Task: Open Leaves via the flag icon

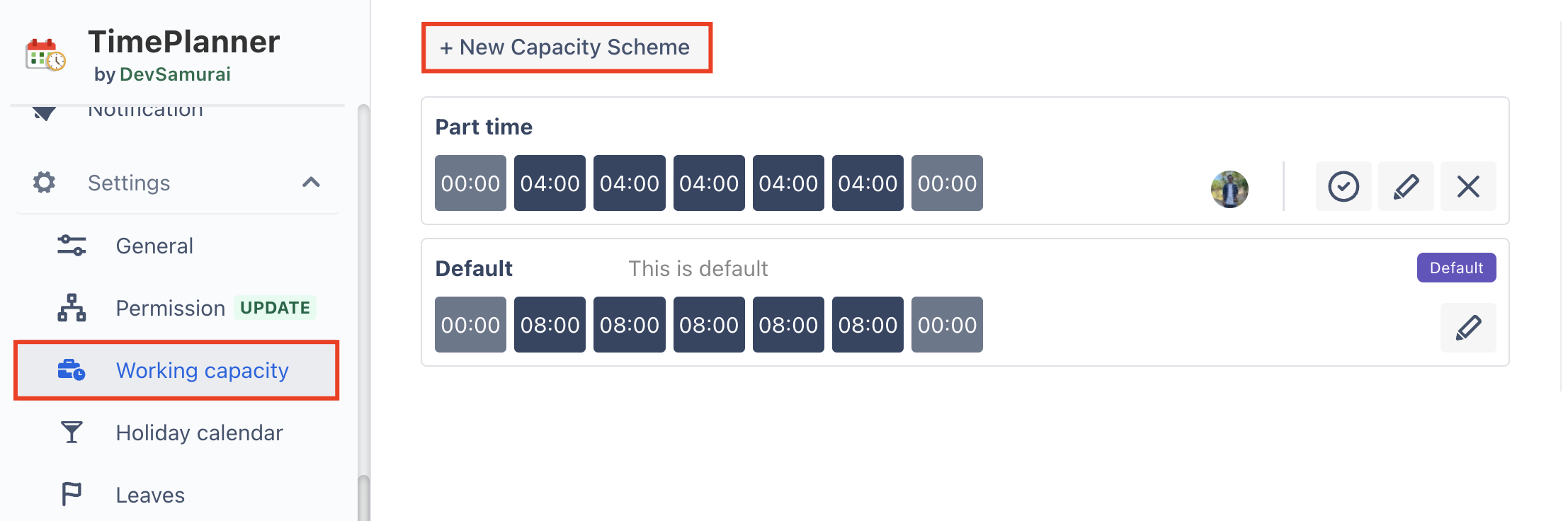Action: coord(72,494)
